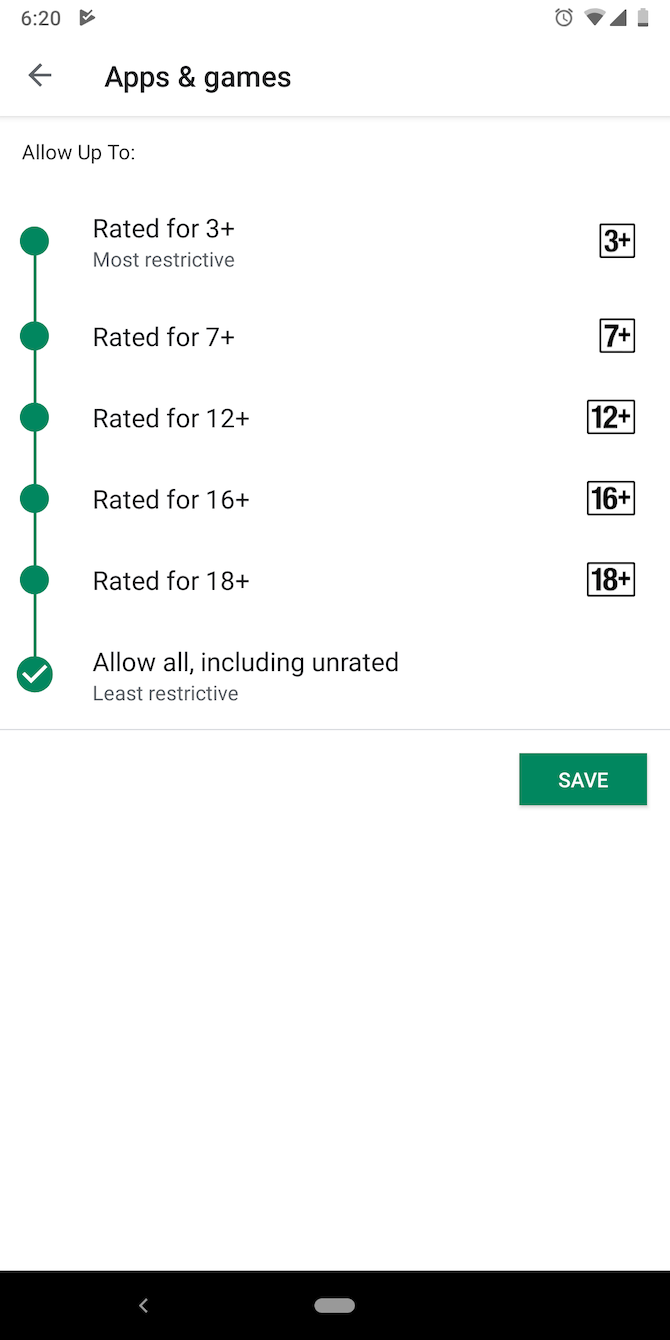Tap the Wi-Fi signal icon in status bar
This screenshot has height=1340, width=670.
pyautogui.click(x=592, y=17)
